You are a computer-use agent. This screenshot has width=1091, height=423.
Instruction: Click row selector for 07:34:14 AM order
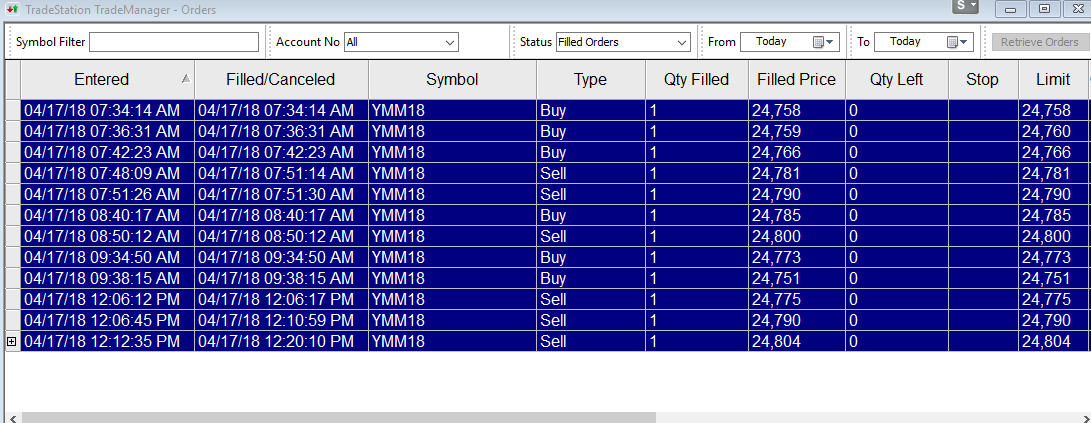point(13,110)
